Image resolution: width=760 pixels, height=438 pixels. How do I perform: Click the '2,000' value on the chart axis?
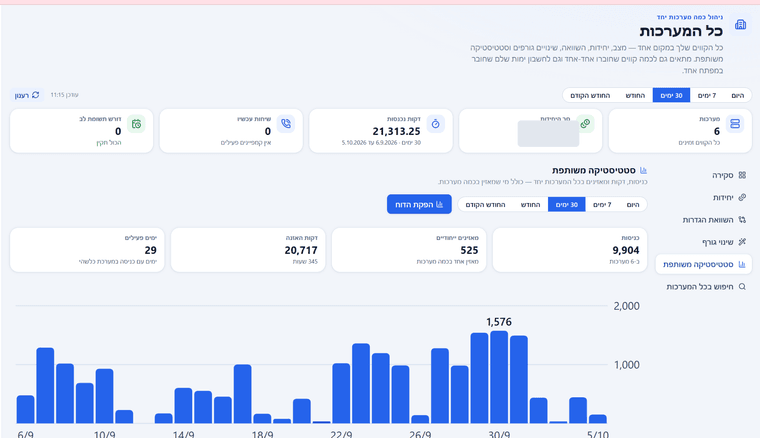627,306
